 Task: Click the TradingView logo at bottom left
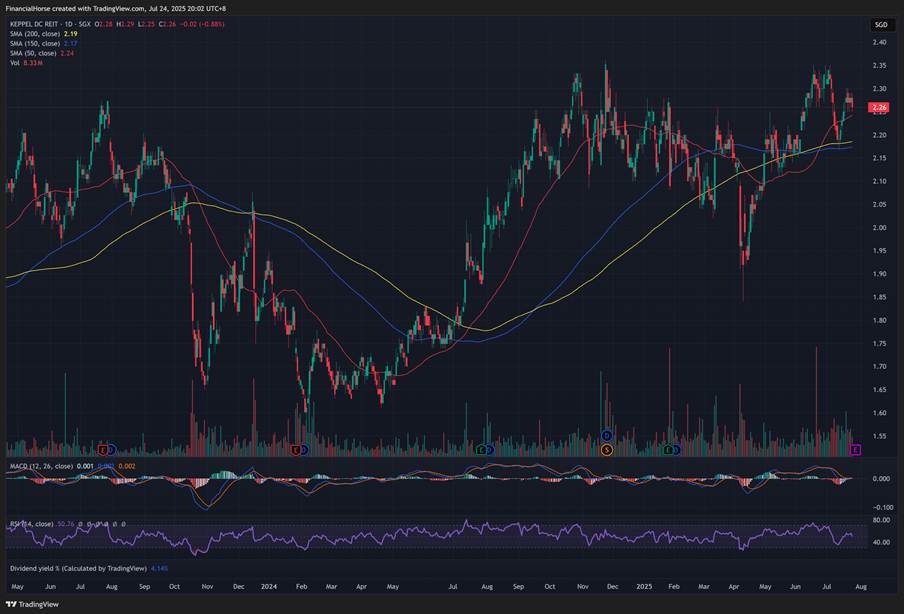32,604
